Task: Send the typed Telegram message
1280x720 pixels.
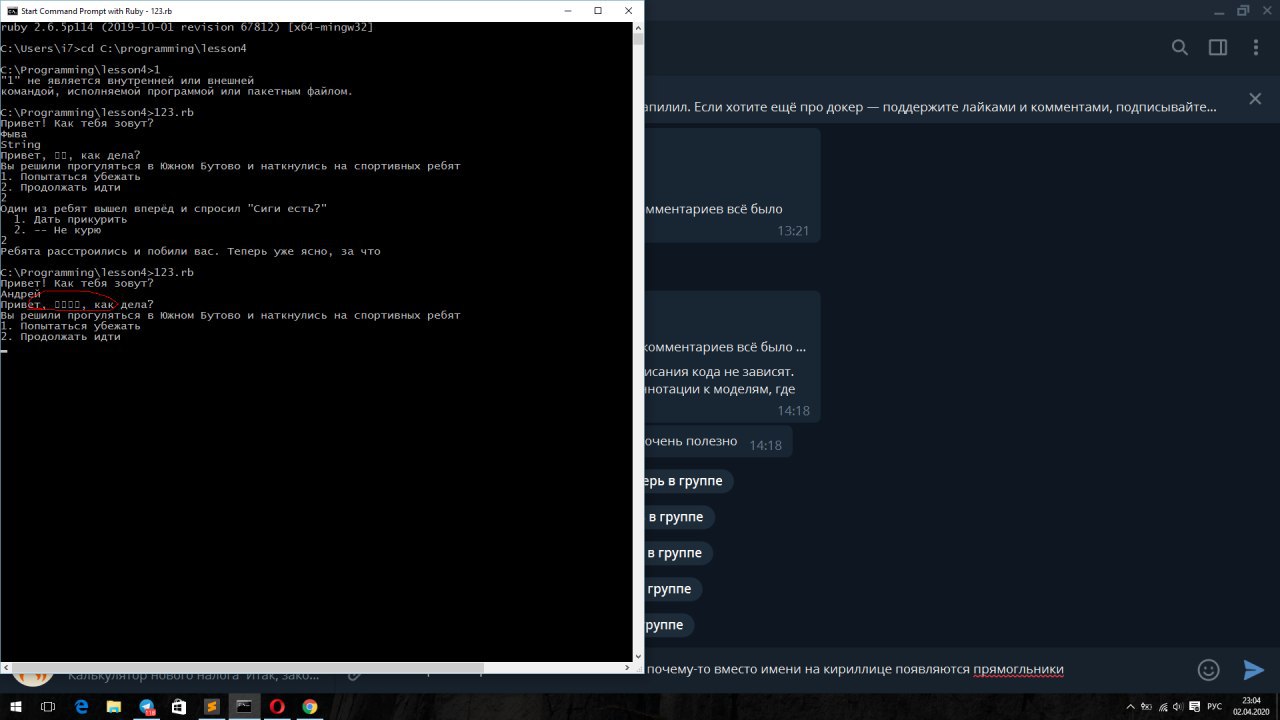Action: [x=1253, y=670]
